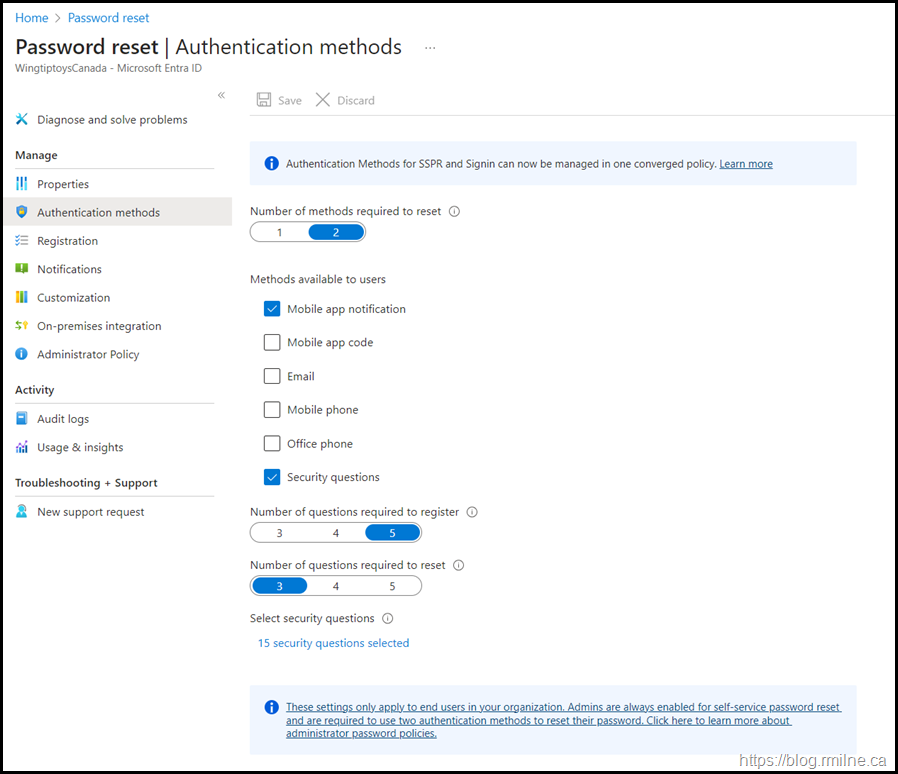898x774 pixels.
Task: Click the Registration checklist icon
Action: [22, 241]
